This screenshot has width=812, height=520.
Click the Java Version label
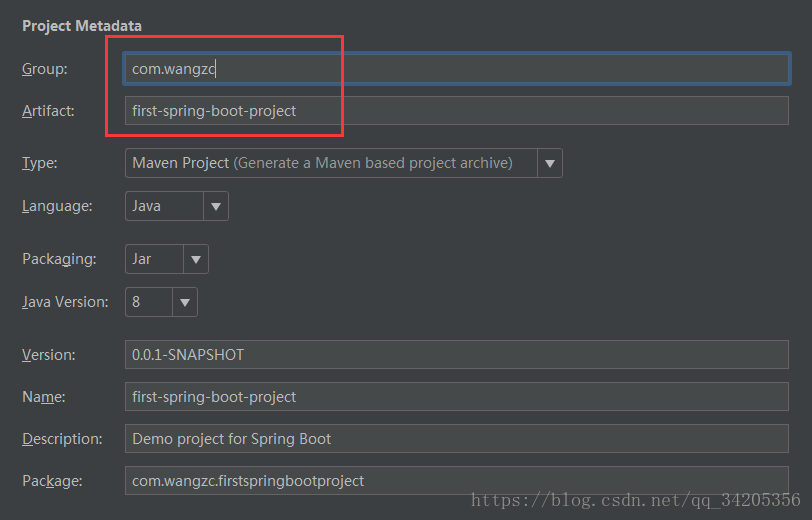pyautogui.click(x=65, y=302)
